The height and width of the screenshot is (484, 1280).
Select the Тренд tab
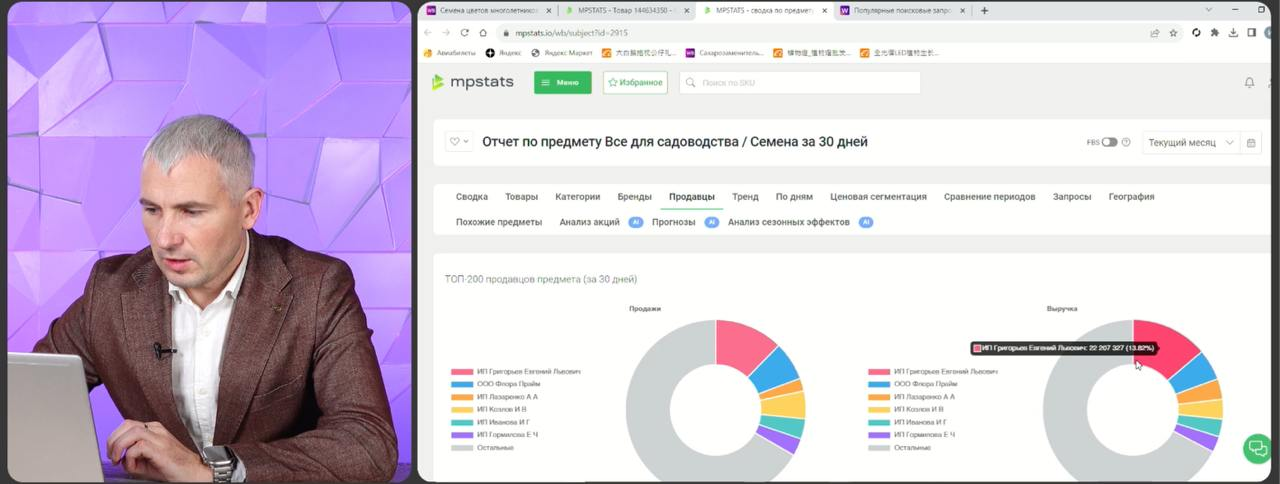click(x=745, y=197)
